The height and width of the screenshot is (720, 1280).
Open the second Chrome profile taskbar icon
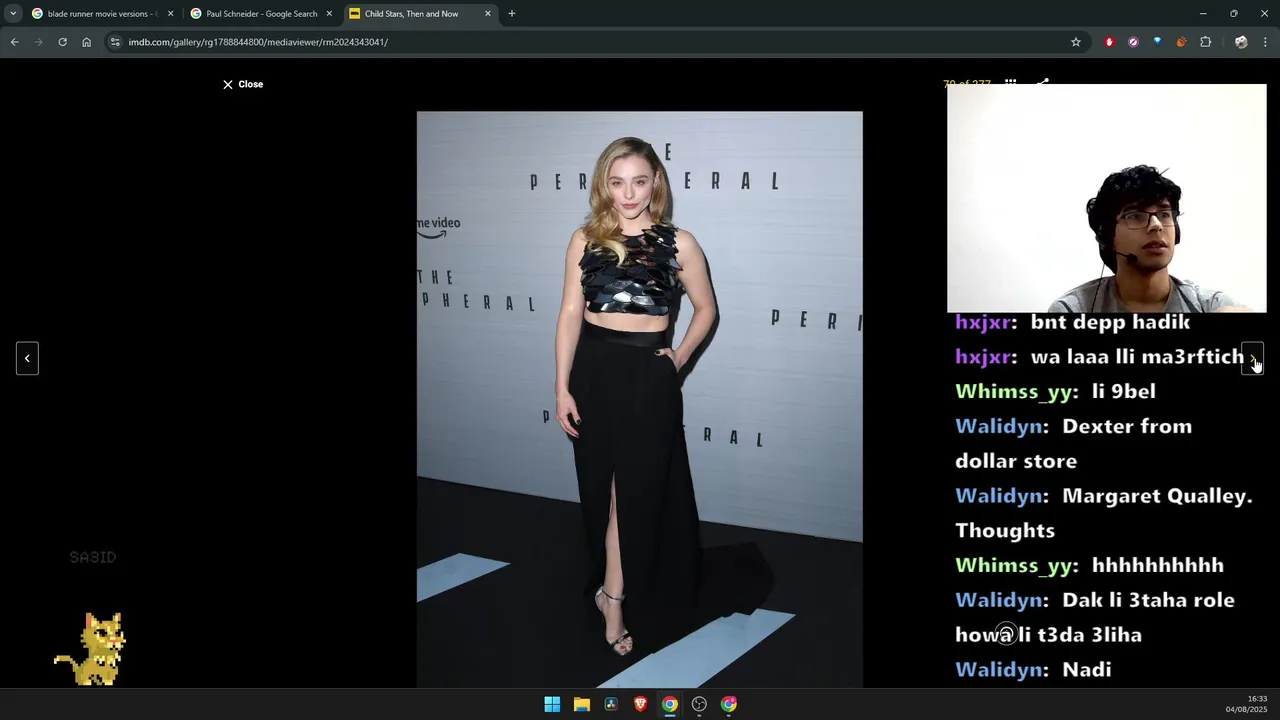click(729, 704)
